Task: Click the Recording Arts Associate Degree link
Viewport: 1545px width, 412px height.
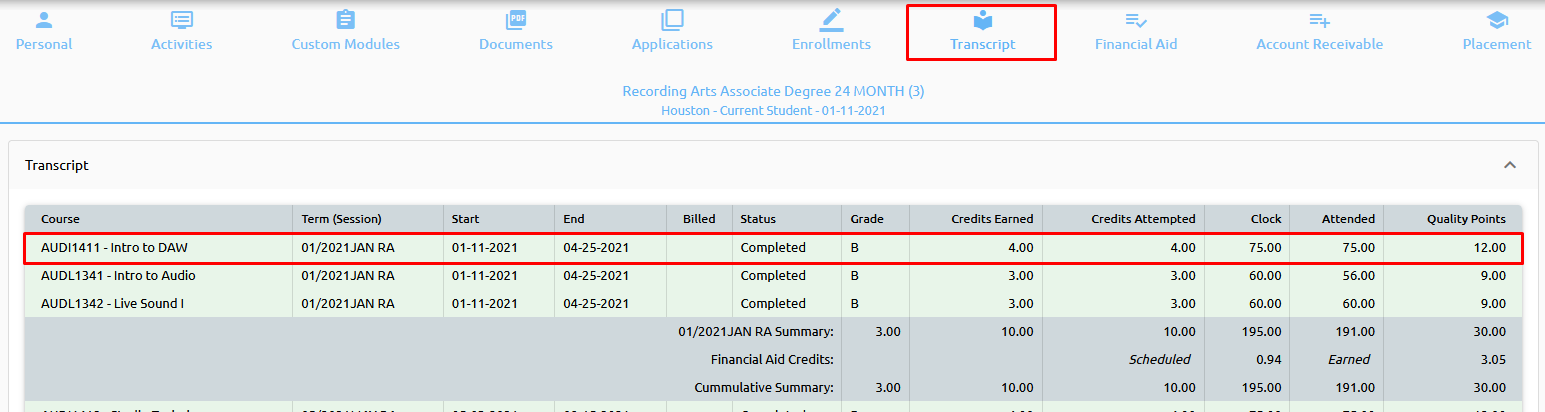Action: point(772,91)
